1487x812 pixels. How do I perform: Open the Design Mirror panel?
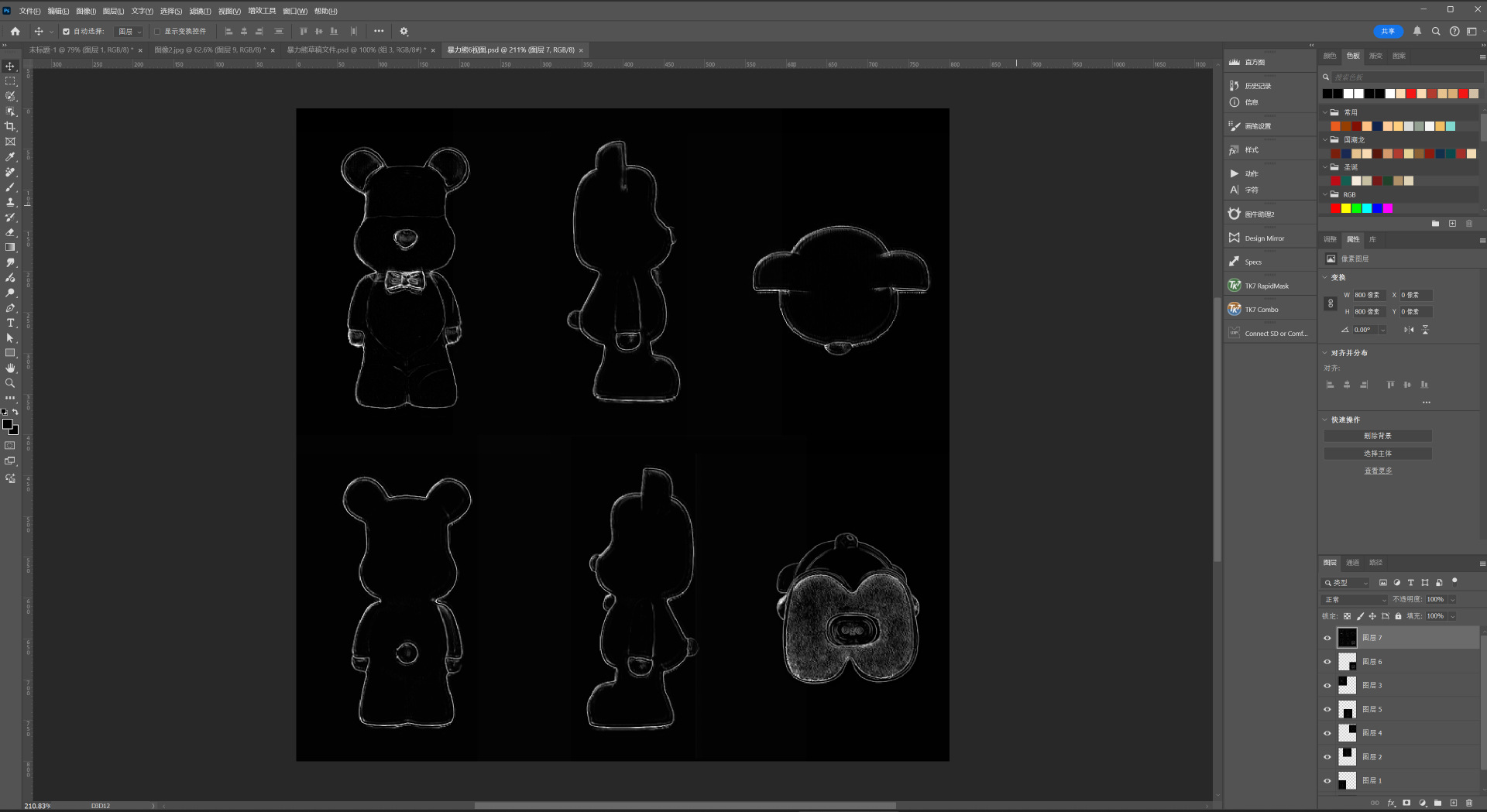point(1264,238)
